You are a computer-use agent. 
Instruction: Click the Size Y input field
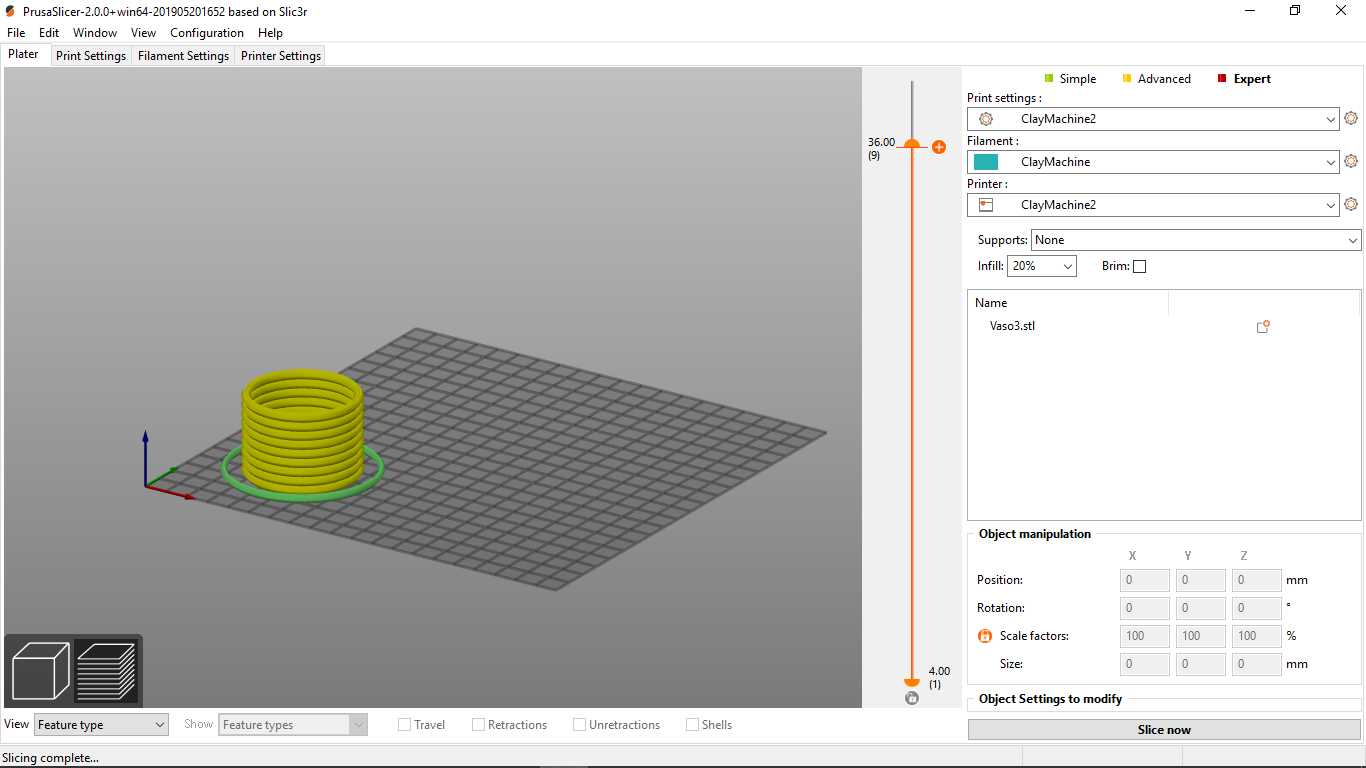pyautogui.click(x=1201, y=664)
